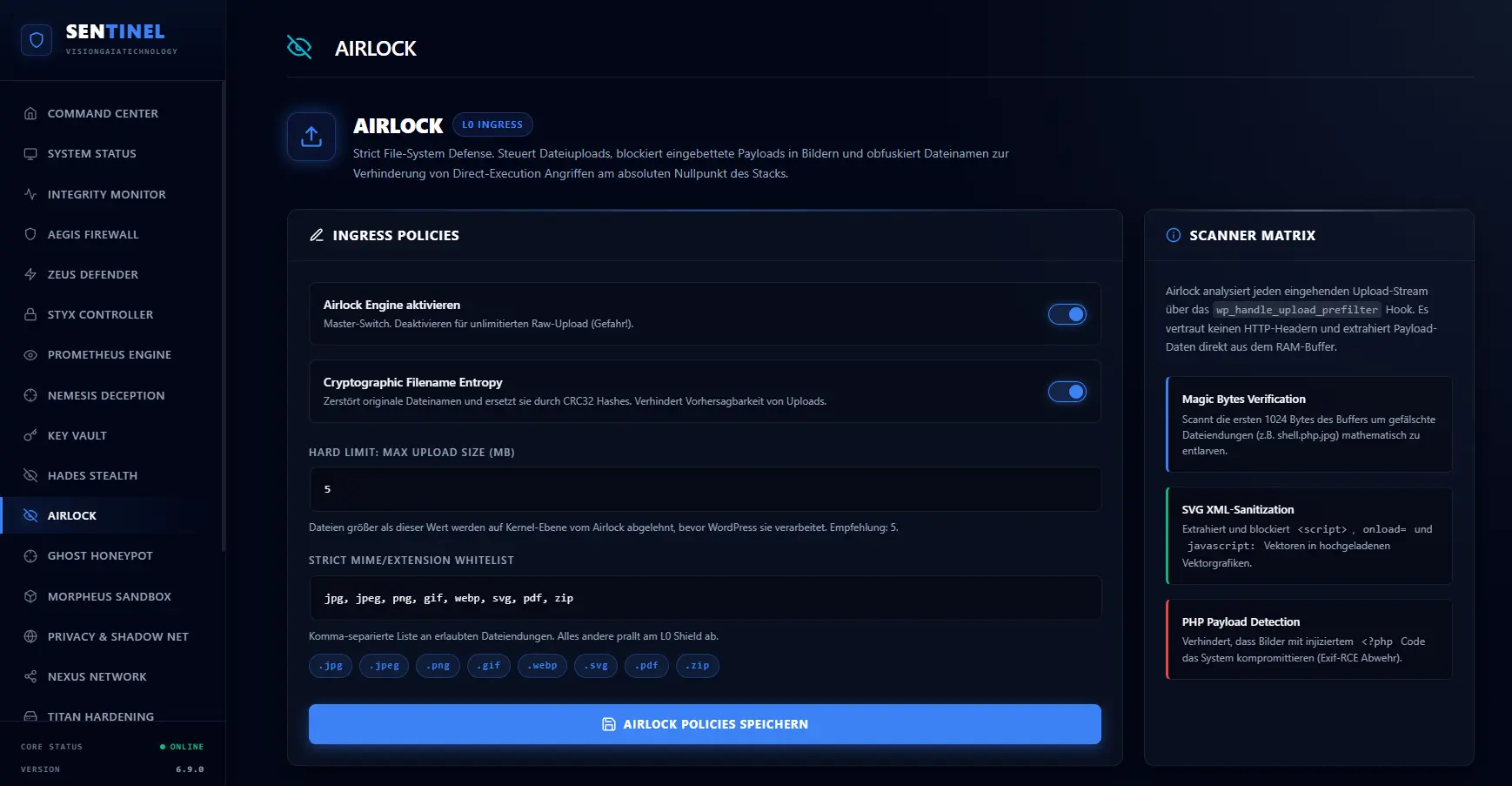Click the Airlock page header eye-off icon
Image resolution: width=1512 pixels, height=786 pixels.
tap(299, 47)
